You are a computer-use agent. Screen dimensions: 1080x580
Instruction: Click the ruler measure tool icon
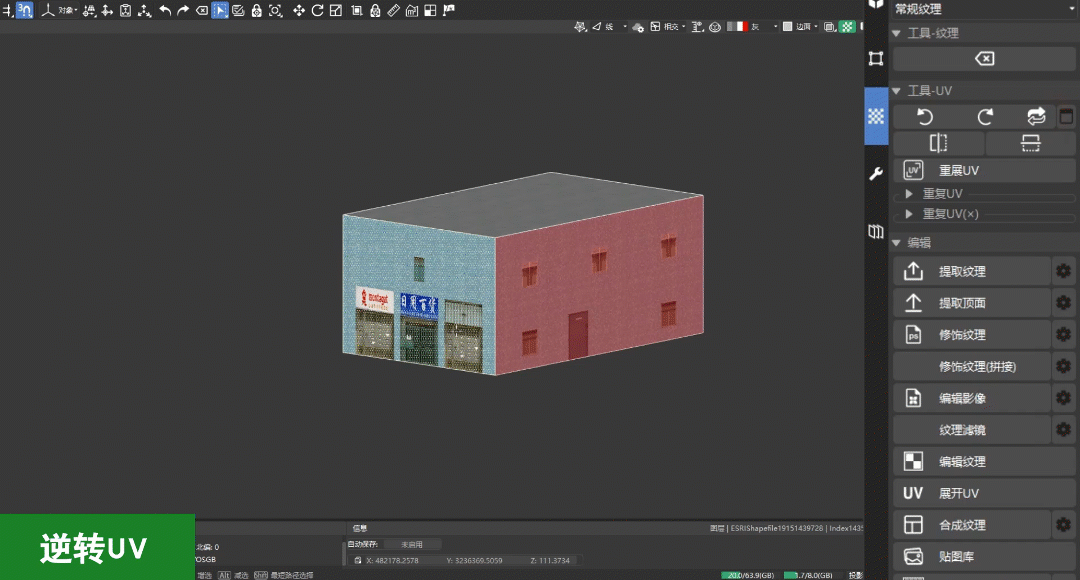[393, 10]
